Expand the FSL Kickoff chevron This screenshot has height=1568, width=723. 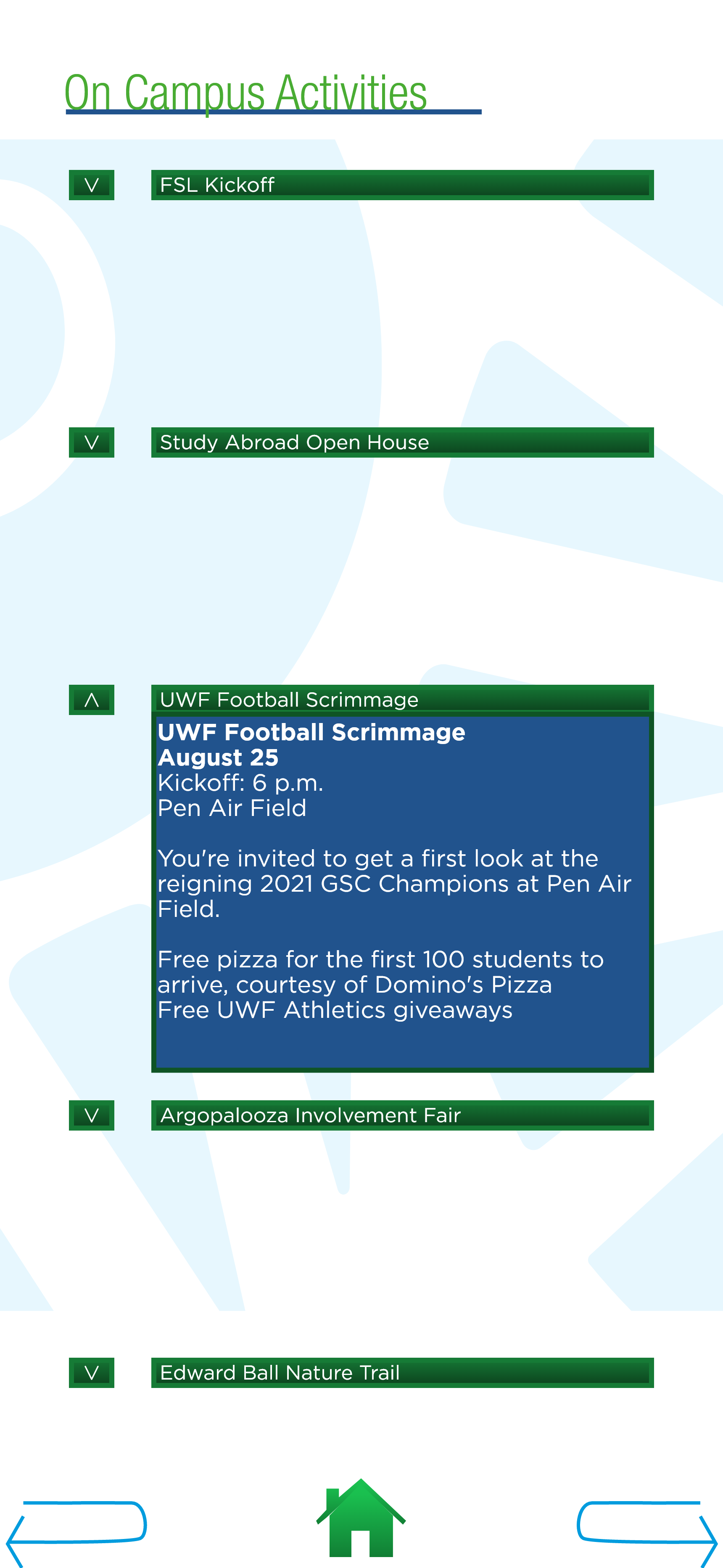coord(91,185)
